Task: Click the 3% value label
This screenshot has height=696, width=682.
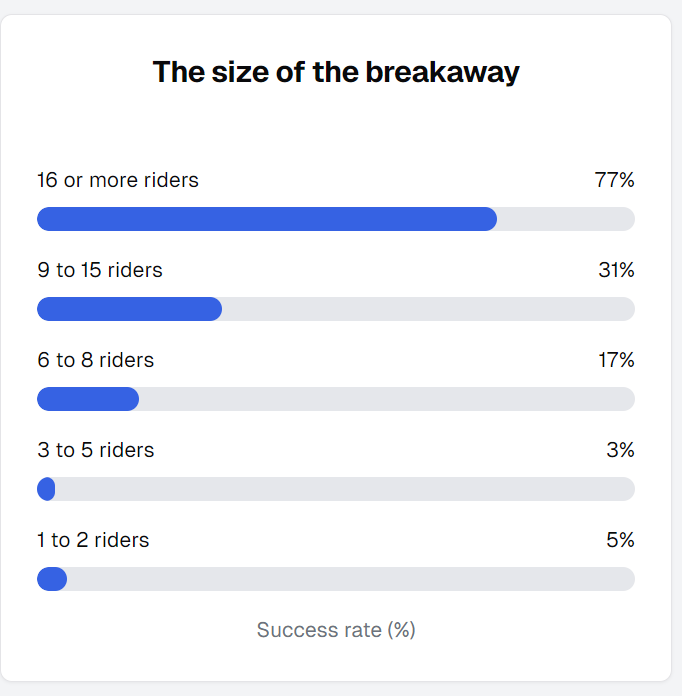Action: tap(620, 450)
